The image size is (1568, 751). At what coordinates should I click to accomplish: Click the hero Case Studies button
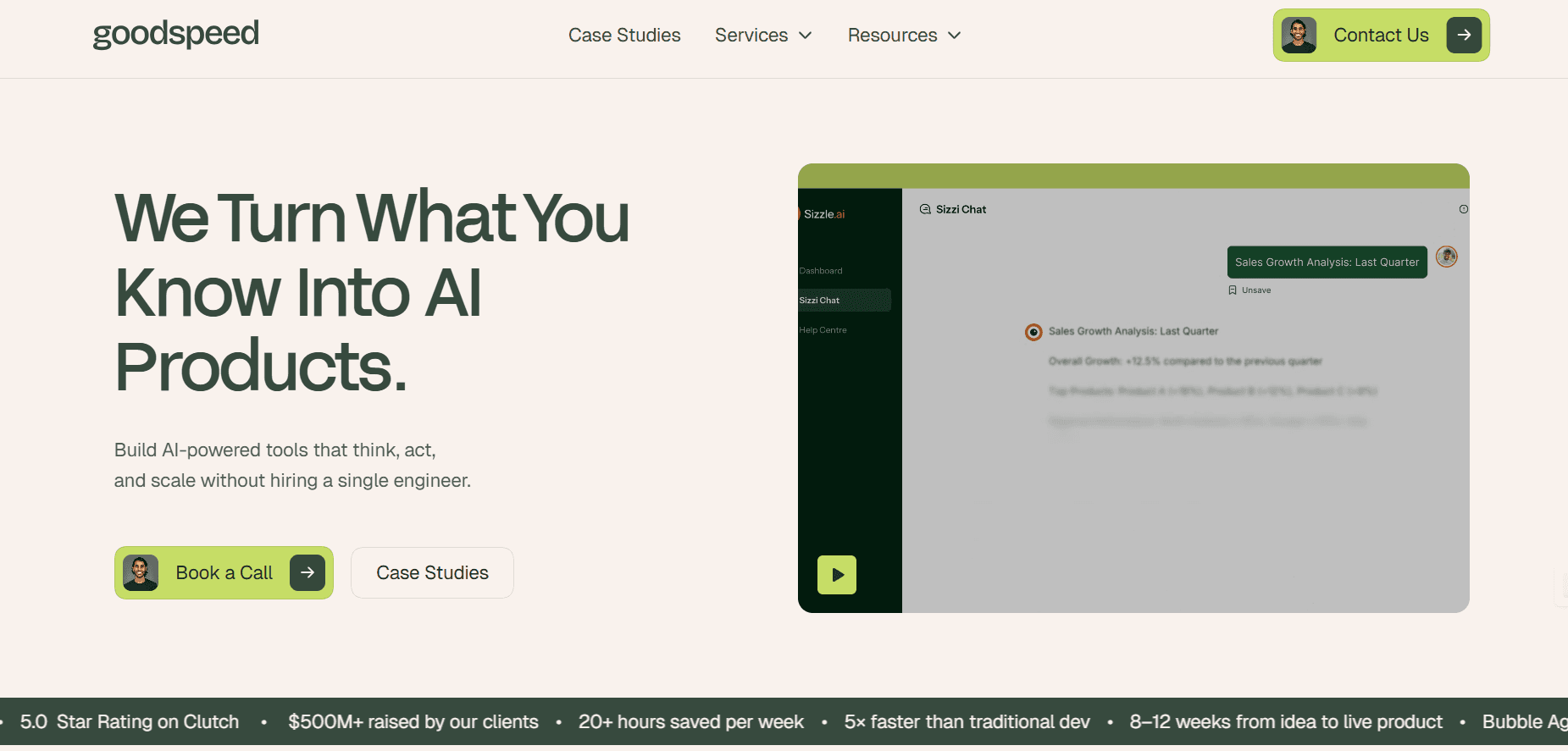(432, 572)
